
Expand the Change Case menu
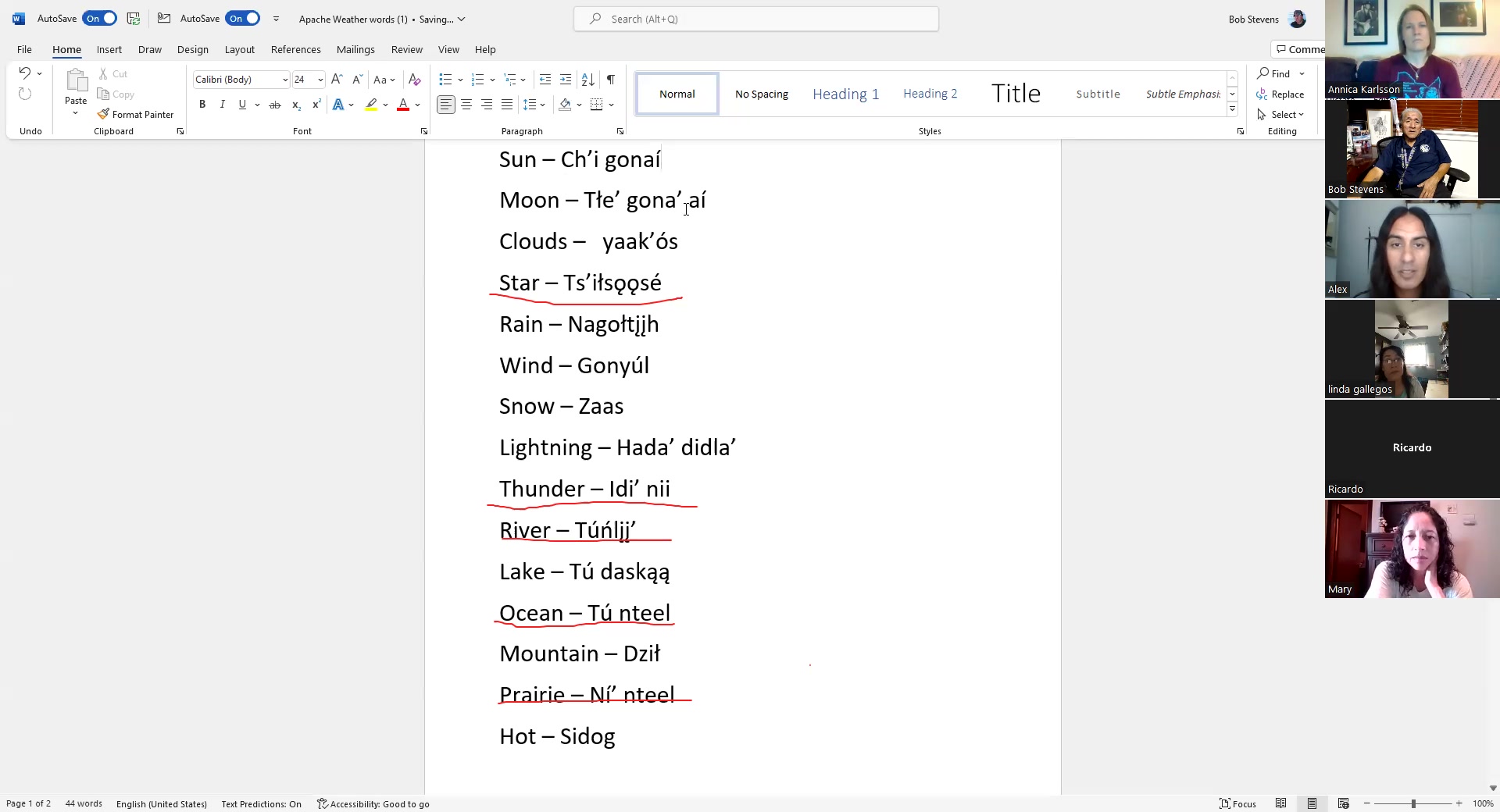[384, 80]
